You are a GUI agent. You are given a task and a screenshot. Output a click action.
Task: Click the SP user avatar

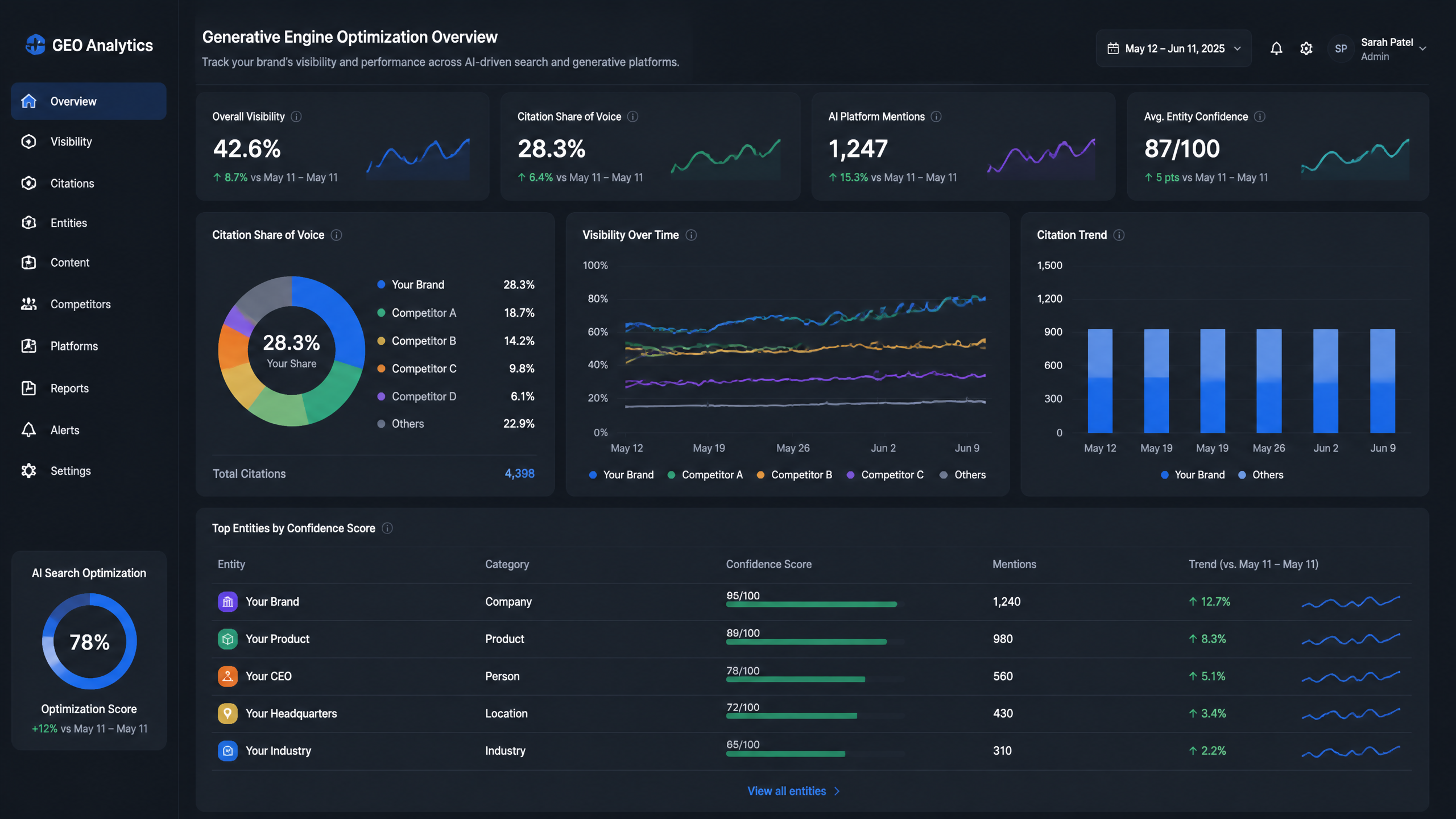1341,48
